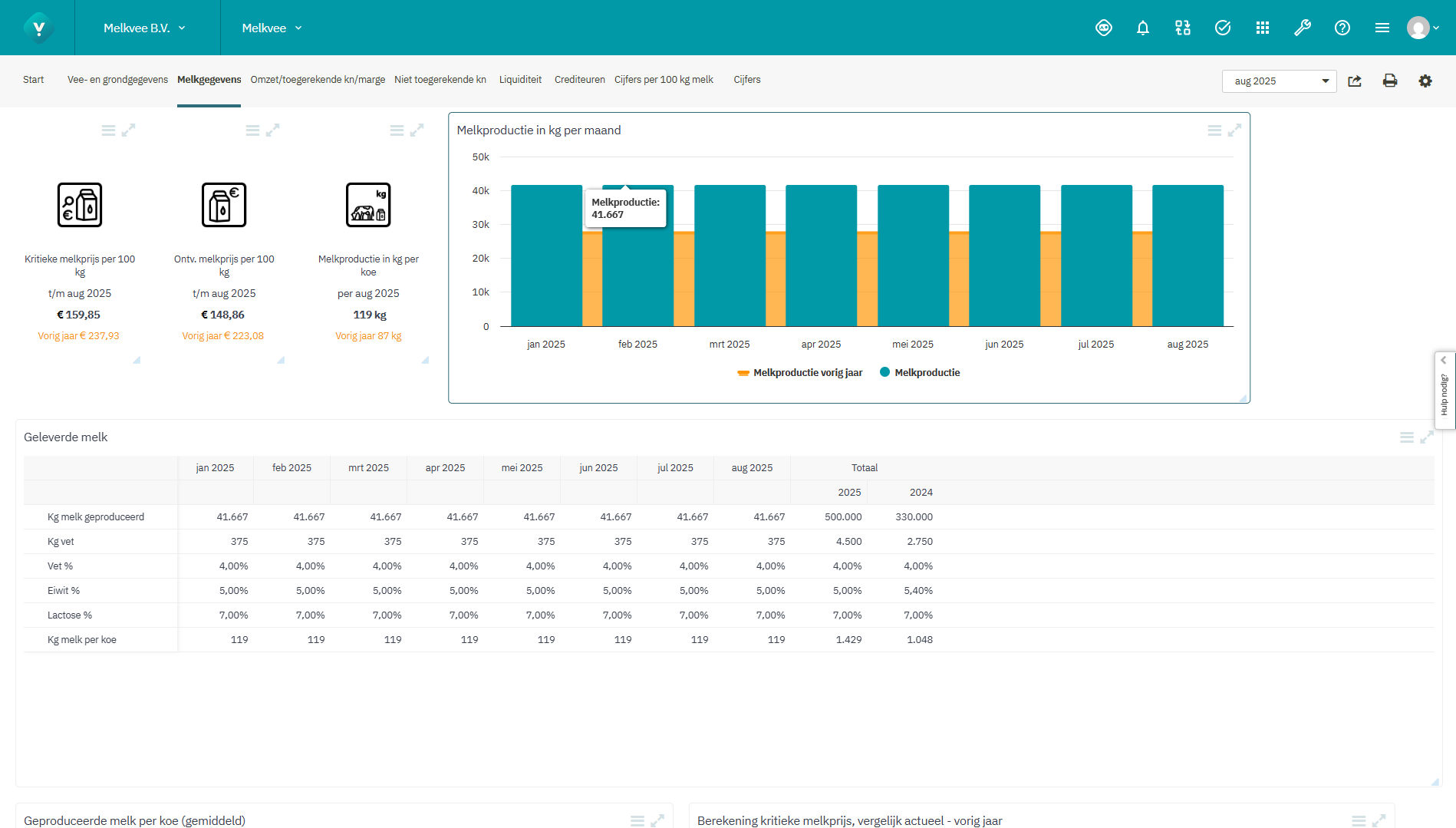This screenshot has height=828, width=1456.
Task: Open the settings gear icon
Action: click(1425, 81)
